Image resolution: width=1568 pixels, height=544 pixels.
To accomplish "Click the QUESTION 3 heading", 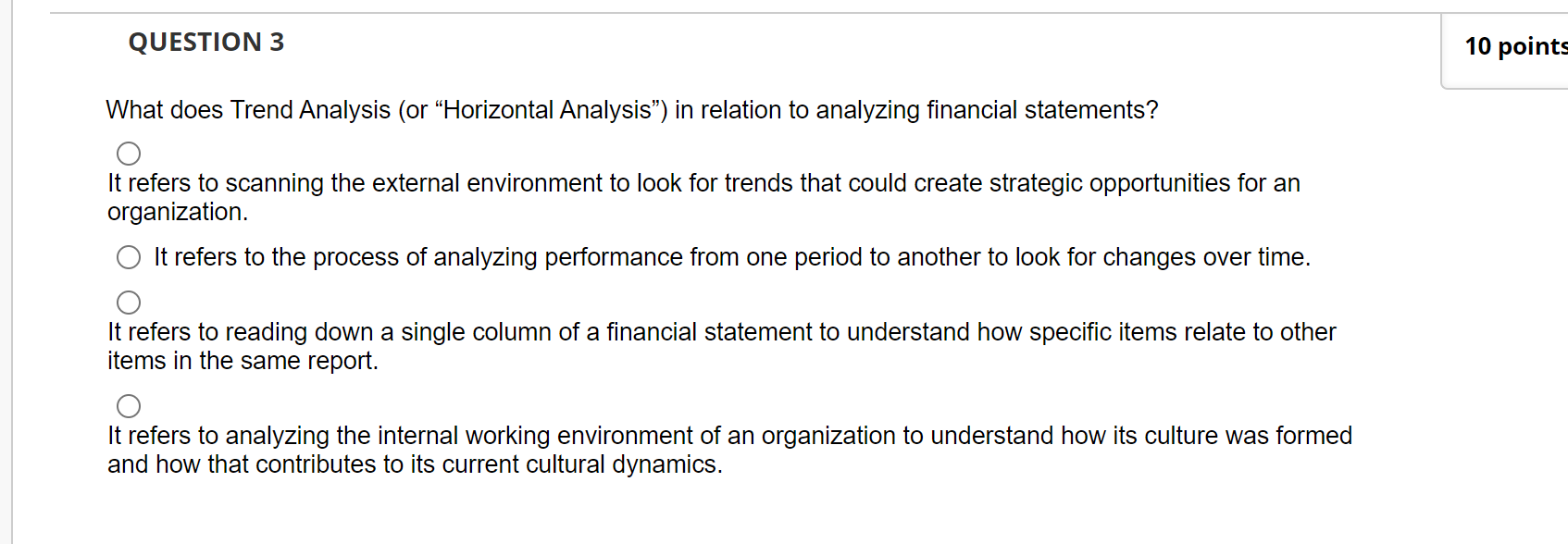I will click(205, 41).
